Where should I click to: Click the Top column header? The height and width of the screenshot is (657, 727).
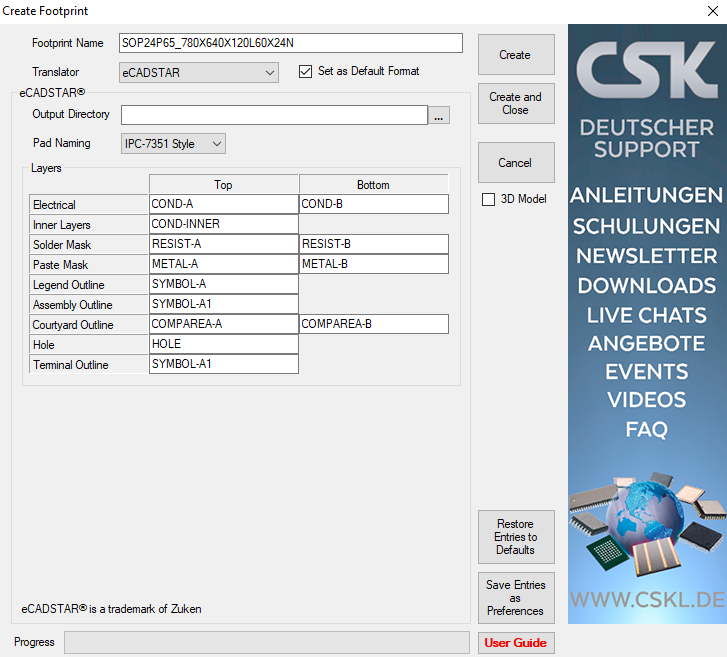tap(223, 185)
